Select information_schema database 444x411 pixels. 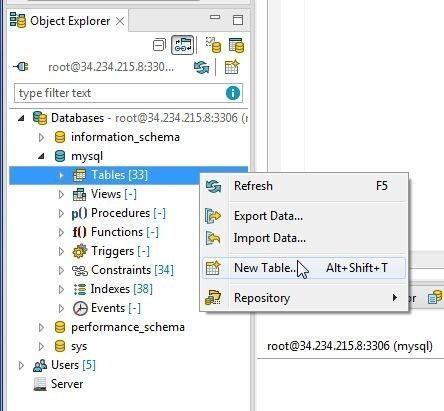[125, 137]
